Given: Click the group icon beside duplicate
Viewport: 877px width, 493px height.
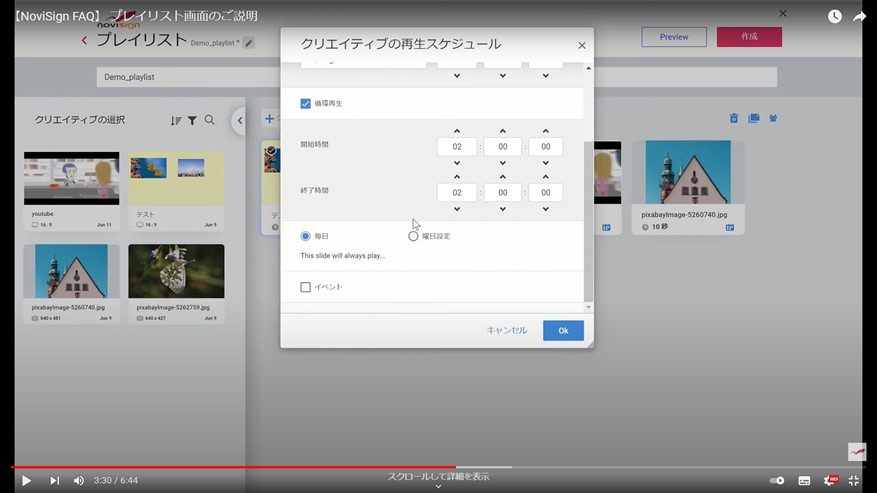Looking at the screenshot, I should coord(773,118).
